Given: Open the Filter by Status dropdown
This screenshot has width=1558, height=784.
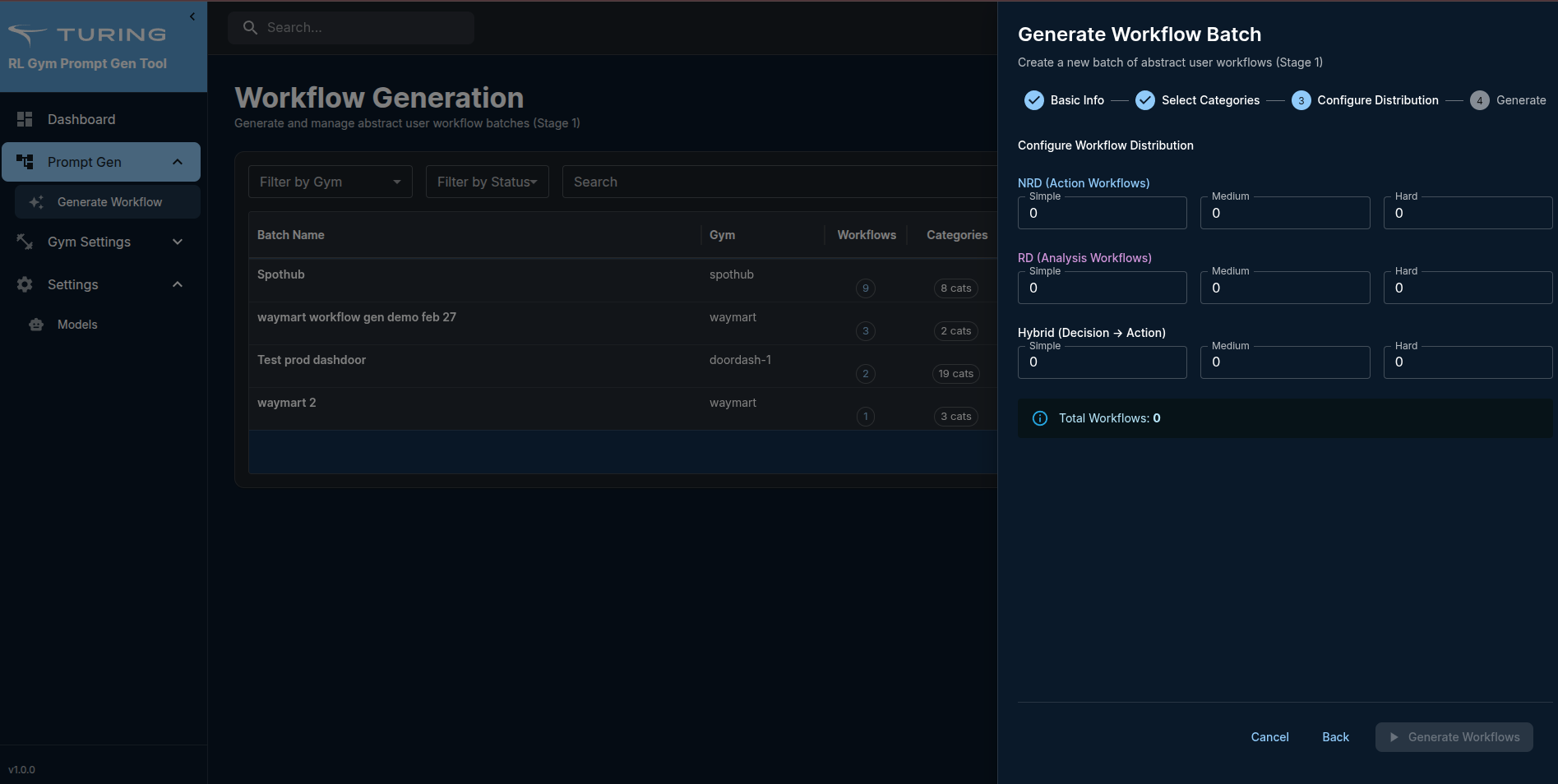Looking at the screenshot, I should coord(487,182).
